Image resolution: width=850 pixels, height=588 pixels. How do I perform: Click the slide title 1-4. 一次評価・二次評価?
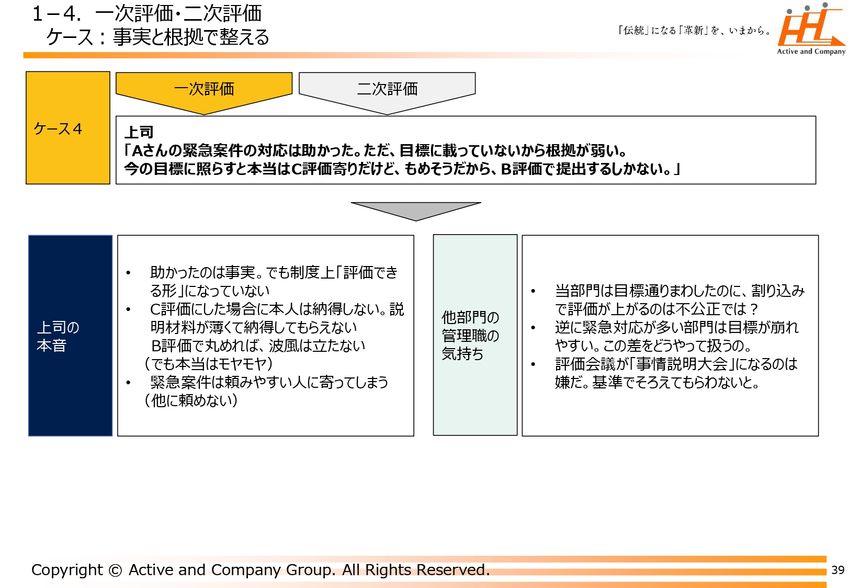(146, 13)
